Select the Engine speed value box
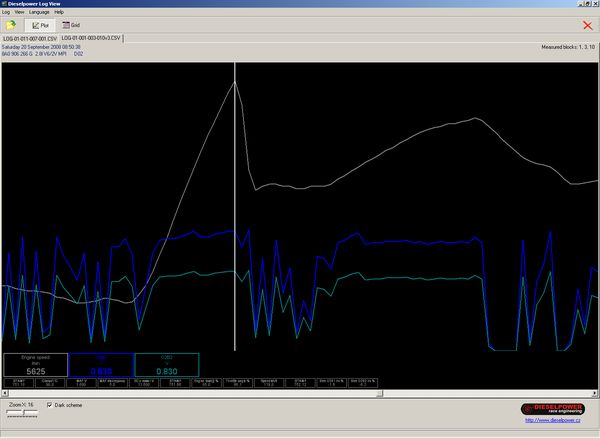The image size is (600, 439). [34, 365]
